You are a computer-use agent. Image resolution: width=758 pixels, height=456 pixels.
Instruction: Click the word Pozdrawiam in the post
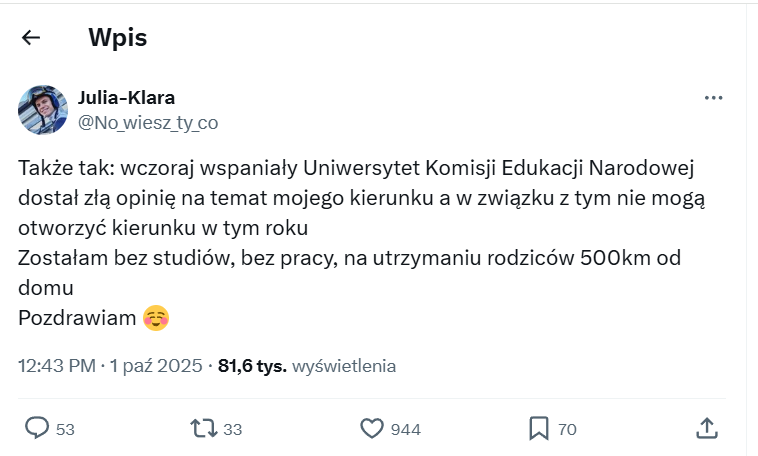point(78,318)
